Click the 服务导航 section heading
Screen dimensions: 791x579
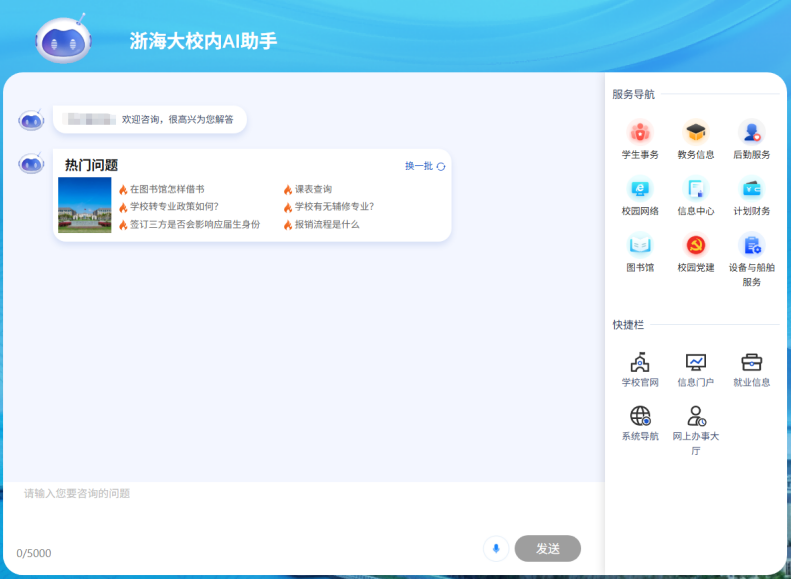coord(633,94)
